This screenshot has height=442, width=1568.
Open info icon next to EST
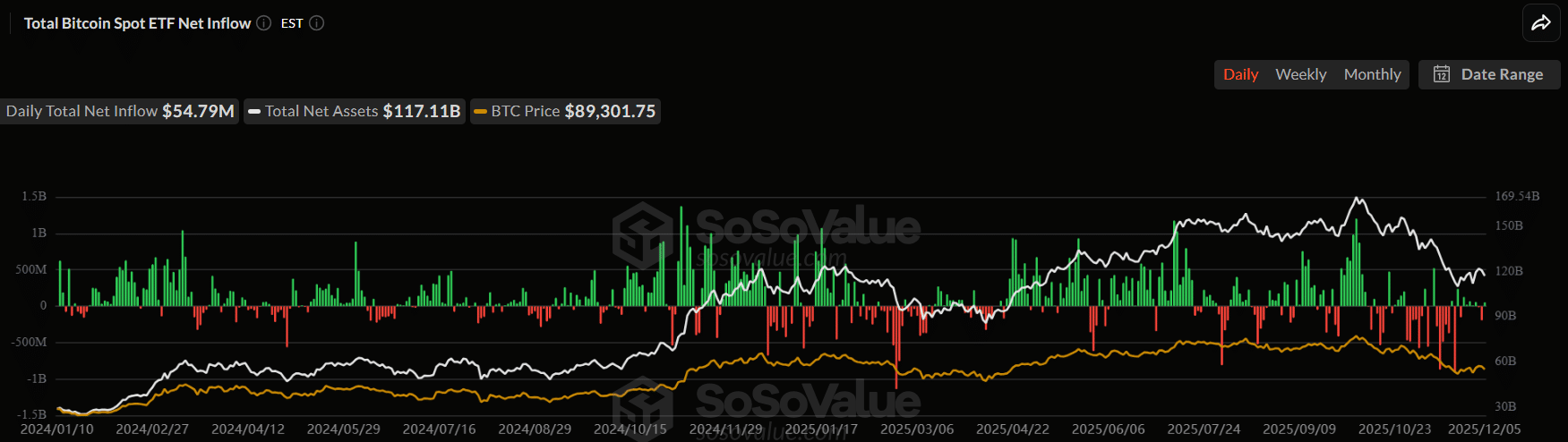316,23
